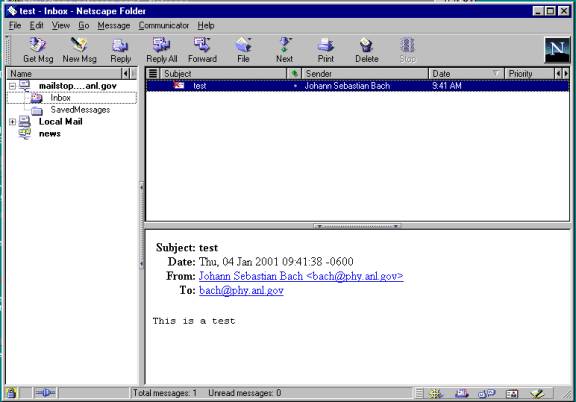Click the Reply All toolbar icon
The width and height of the screenshot is (576, 402).
[161, 45]
